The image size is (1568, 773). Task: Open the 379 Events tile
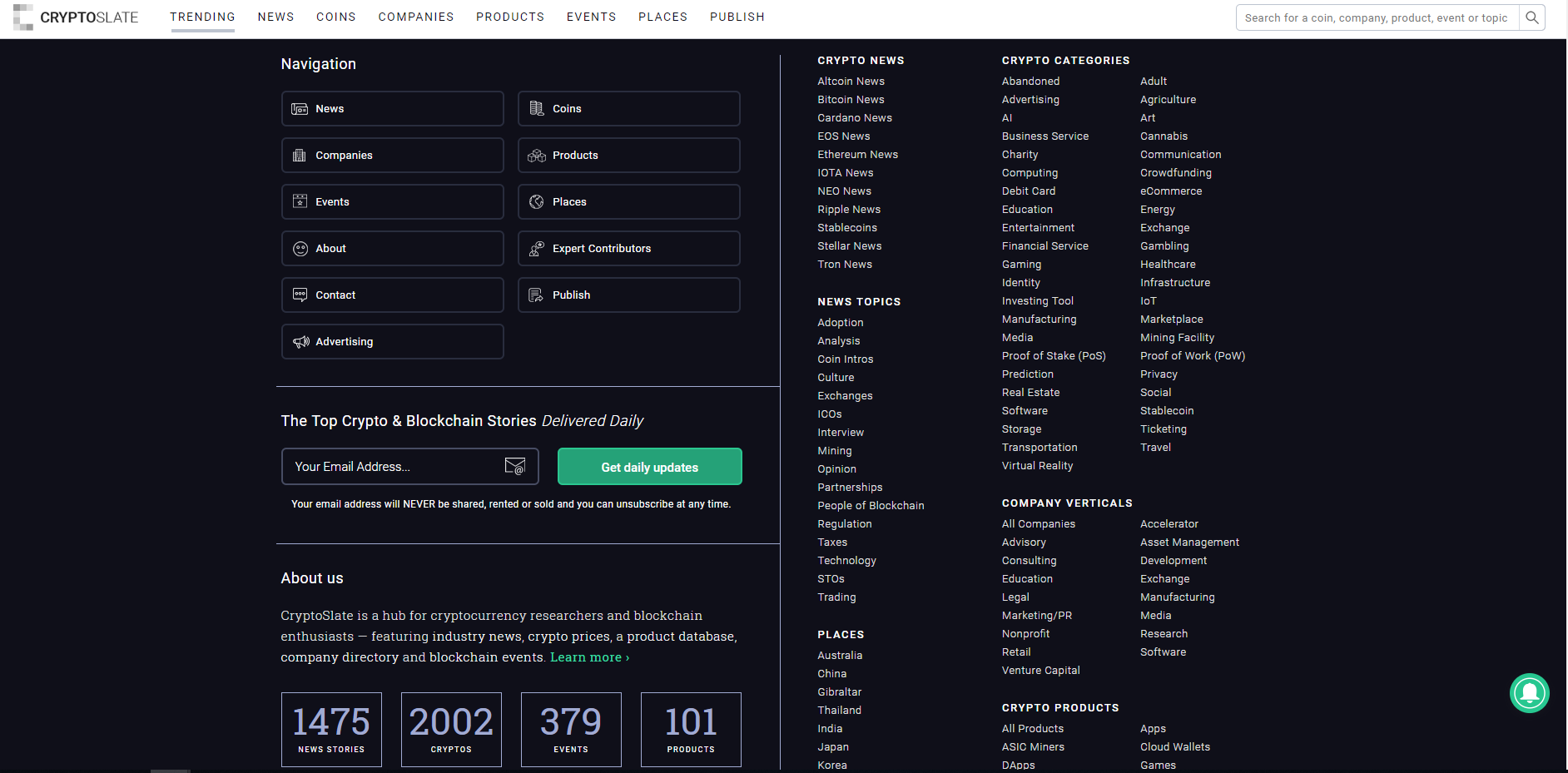[571, 730]
